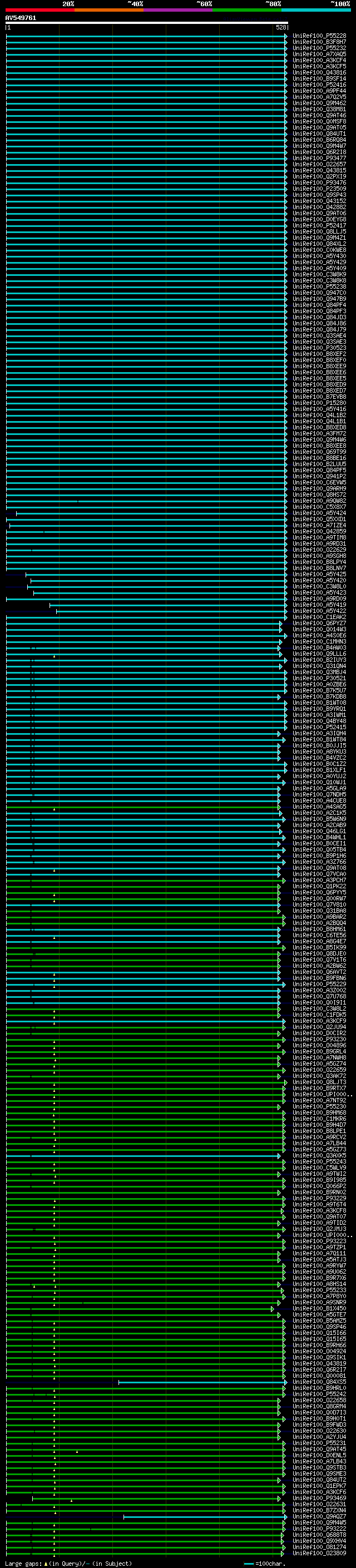This screenshot has width=356, height=1568.
Task: Open the UniRef100_Q42859 hit
Action: click(x=319, y=531)
